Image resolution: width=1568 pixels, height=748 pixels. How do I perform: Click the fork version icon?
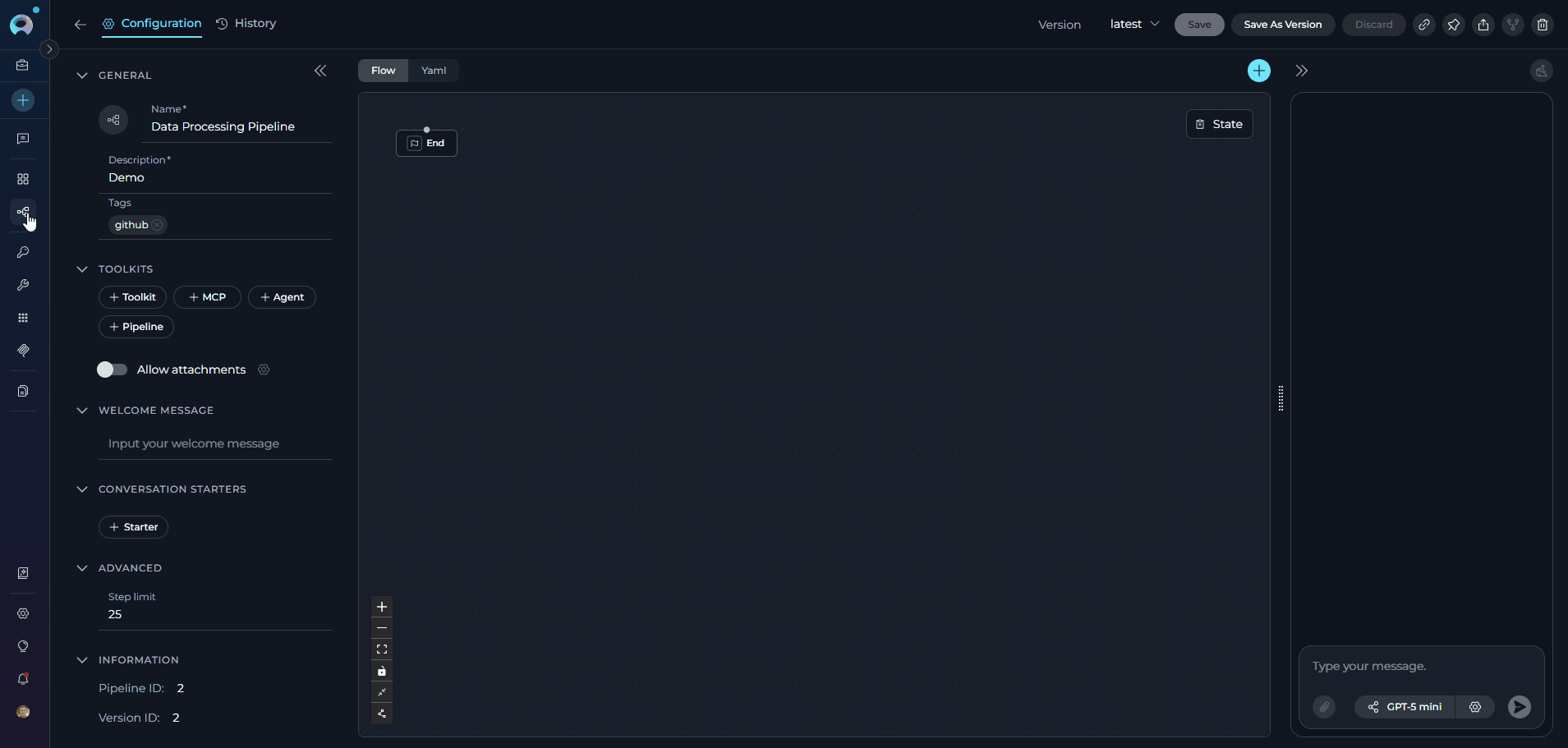[x=1512, y=25]
